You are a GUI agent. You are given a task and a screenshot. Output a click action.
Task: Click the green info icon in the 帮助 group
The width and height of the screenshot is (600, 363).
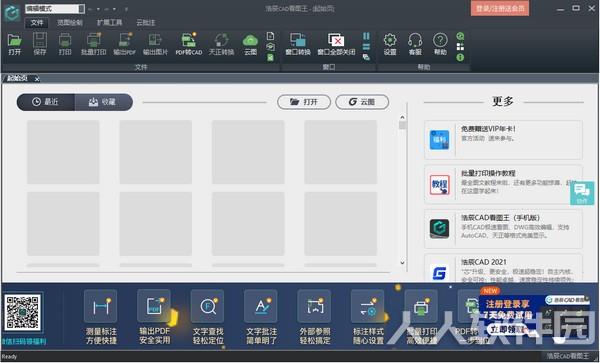point(460,57)
